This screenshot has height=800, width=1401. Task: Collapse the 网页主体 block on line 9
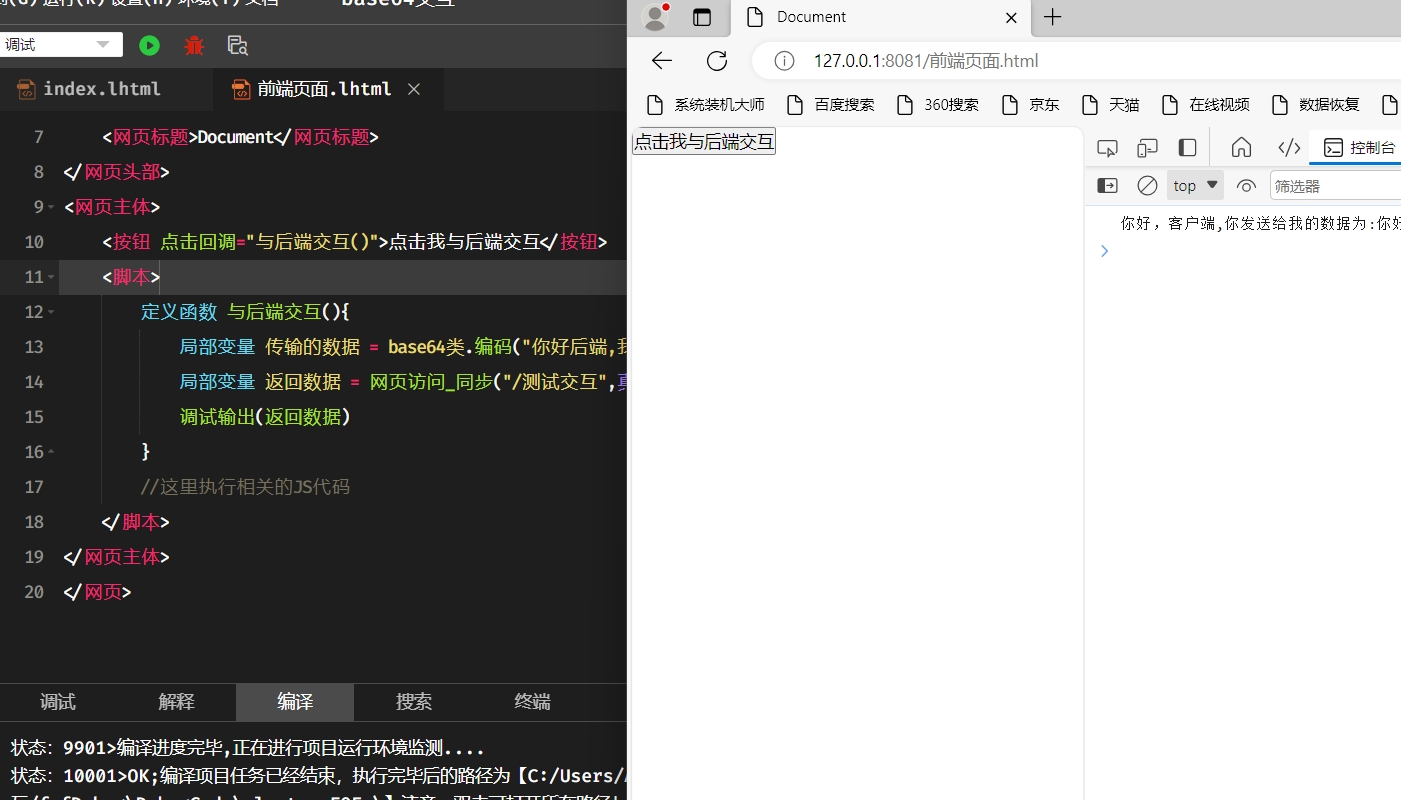click(51, 208)
